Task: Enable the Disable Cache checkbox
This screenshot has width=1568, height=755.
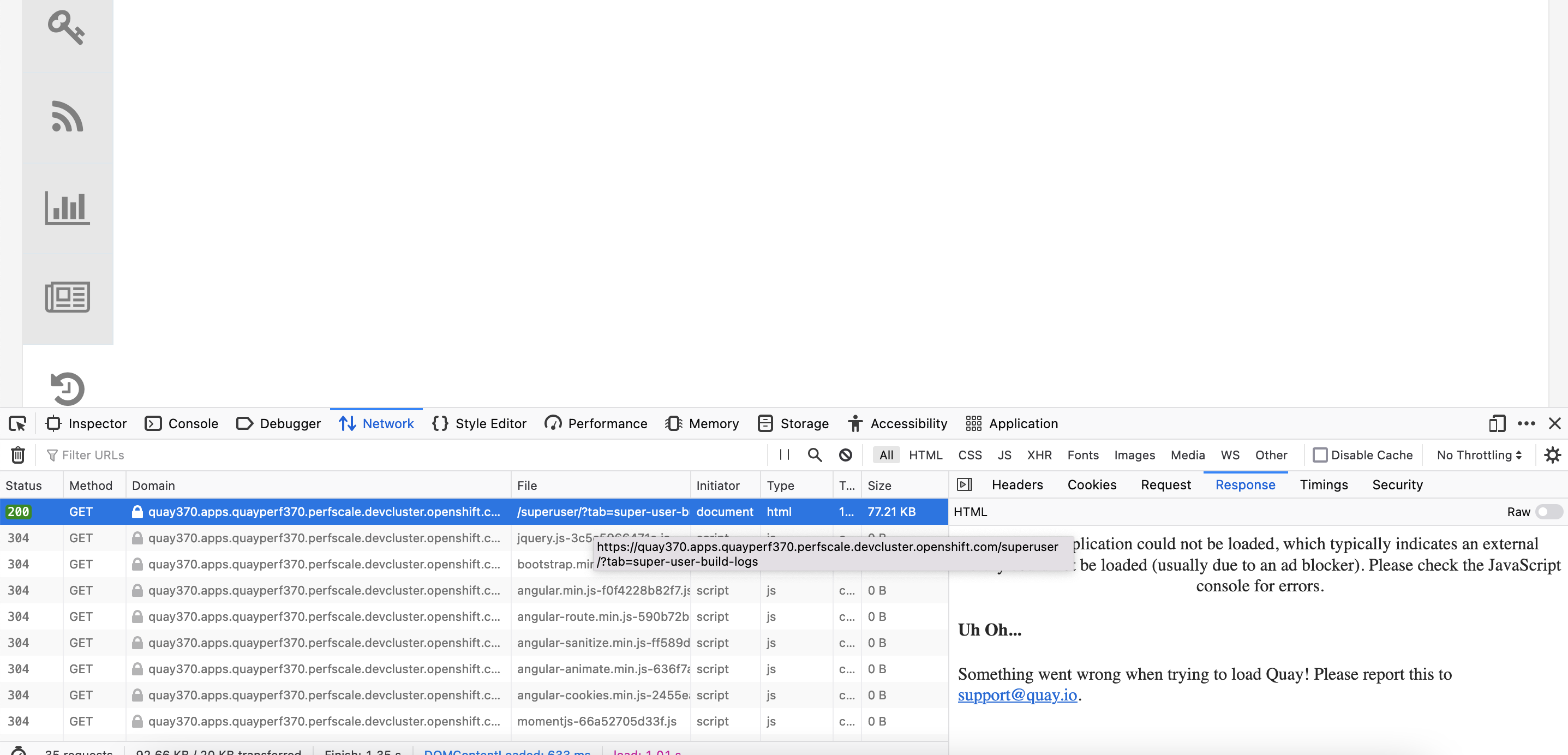Action: point(1320,455)
